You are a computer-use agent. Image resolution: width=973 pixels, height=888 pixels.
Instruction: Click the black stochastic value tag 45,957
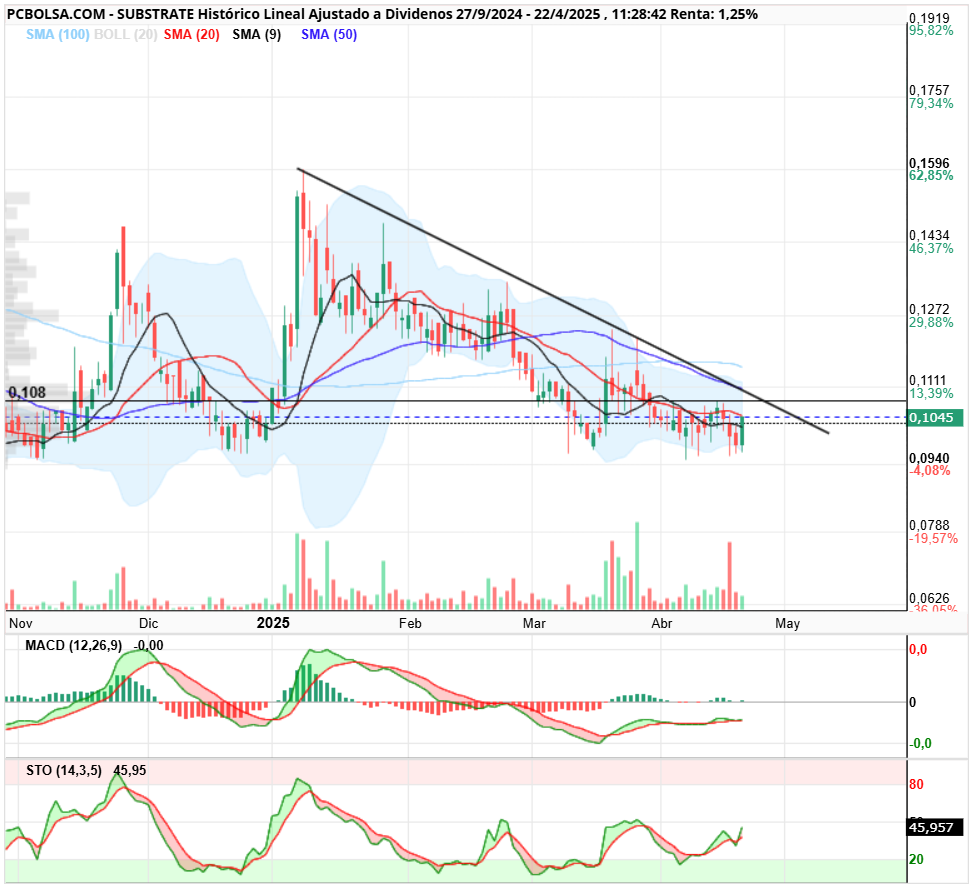tap(935, 828)
